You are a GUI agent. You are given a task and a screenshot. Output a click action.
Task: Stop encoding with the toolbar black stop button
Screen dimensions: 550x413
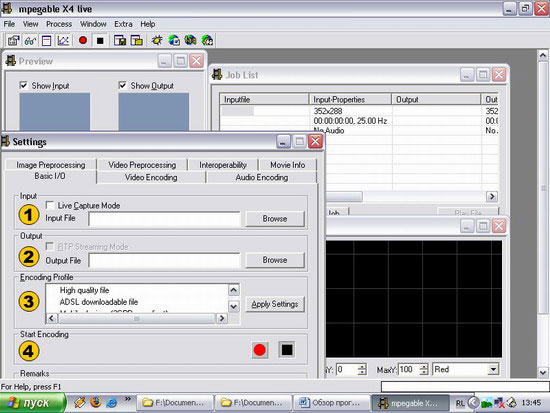(100, 41)
